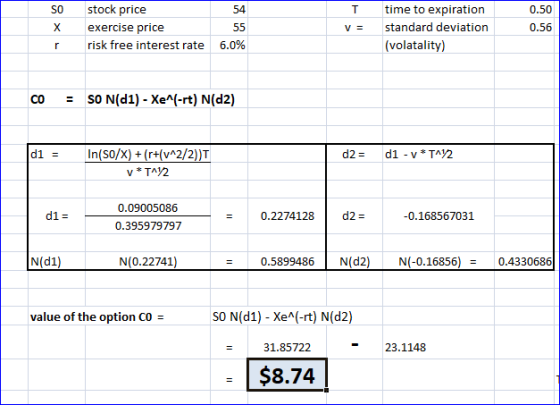Click the 'T' symbol cell beside time to expiration
This screenshot has height=405, width=560.
[355, 10]
